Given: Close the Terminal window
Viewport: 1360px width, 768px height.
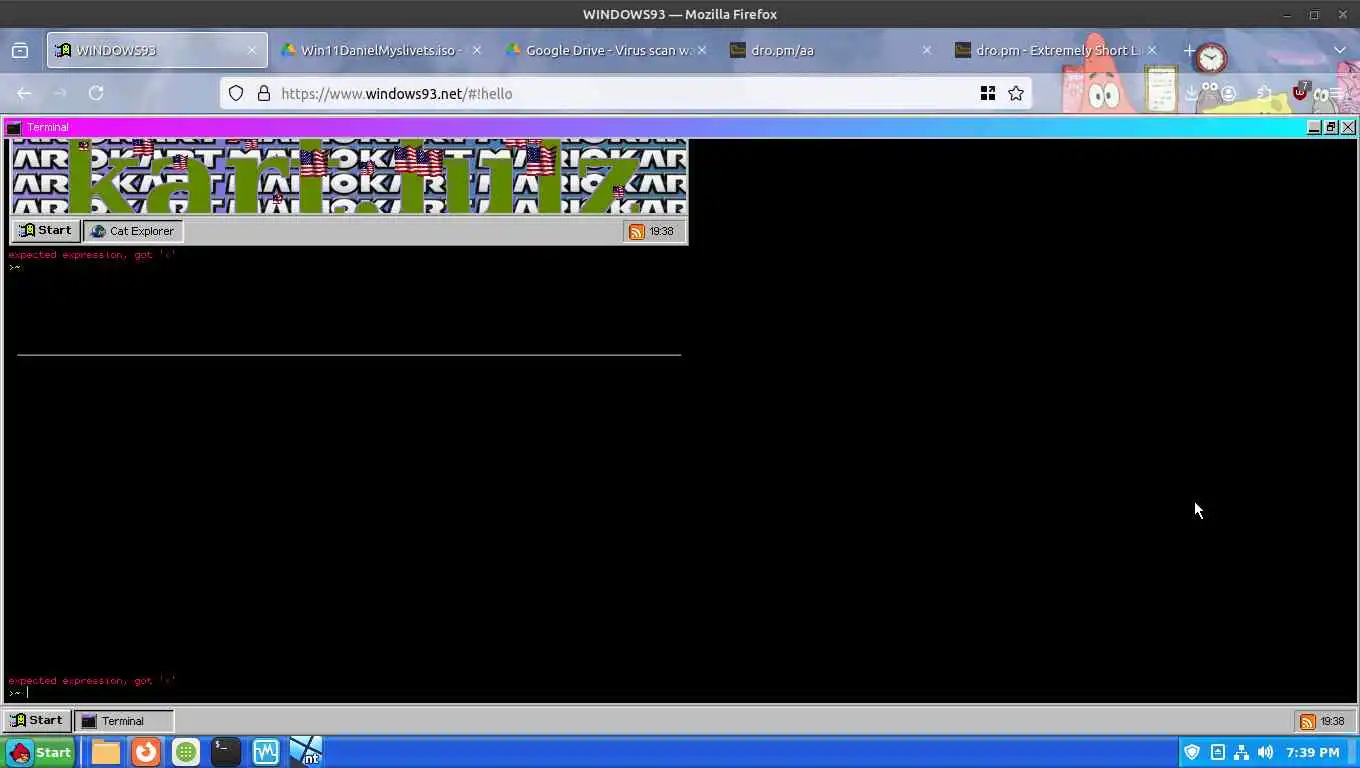Looking at the screenshot, I should coord(1348,127).
